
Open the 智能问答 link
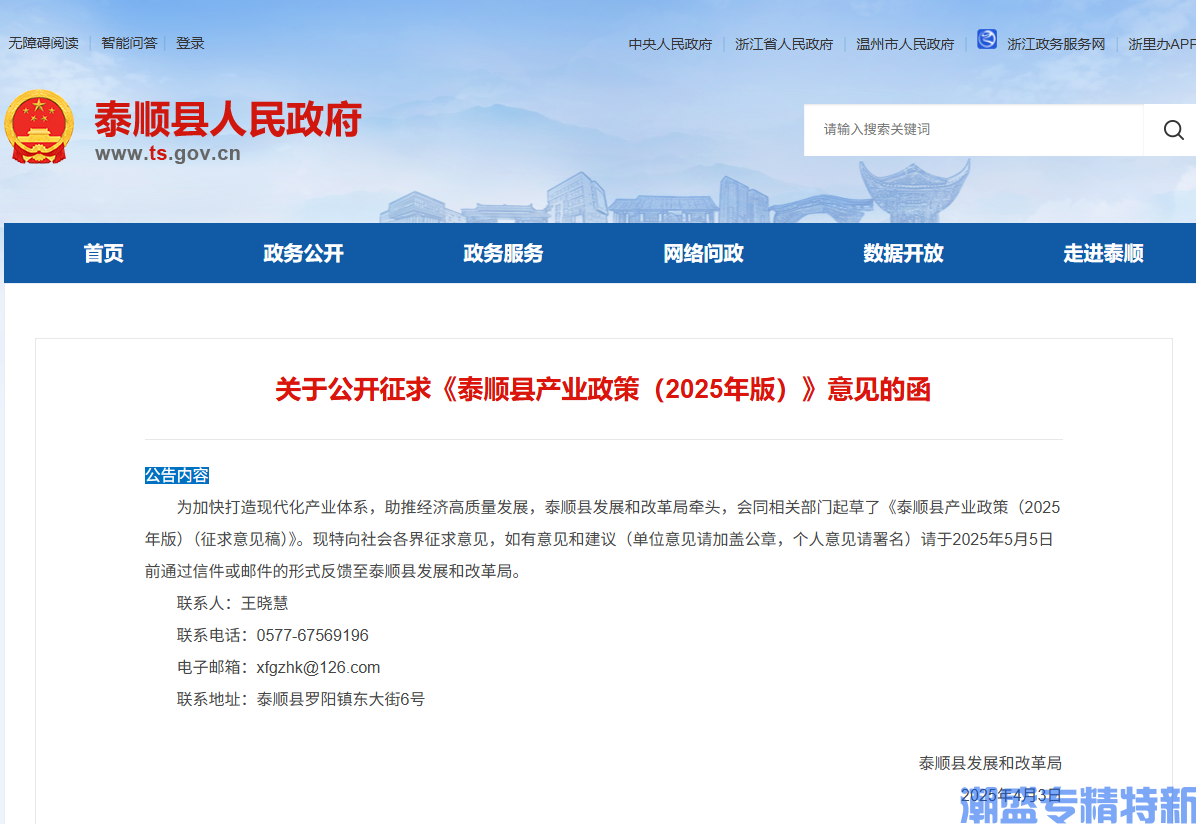(129, 43)
